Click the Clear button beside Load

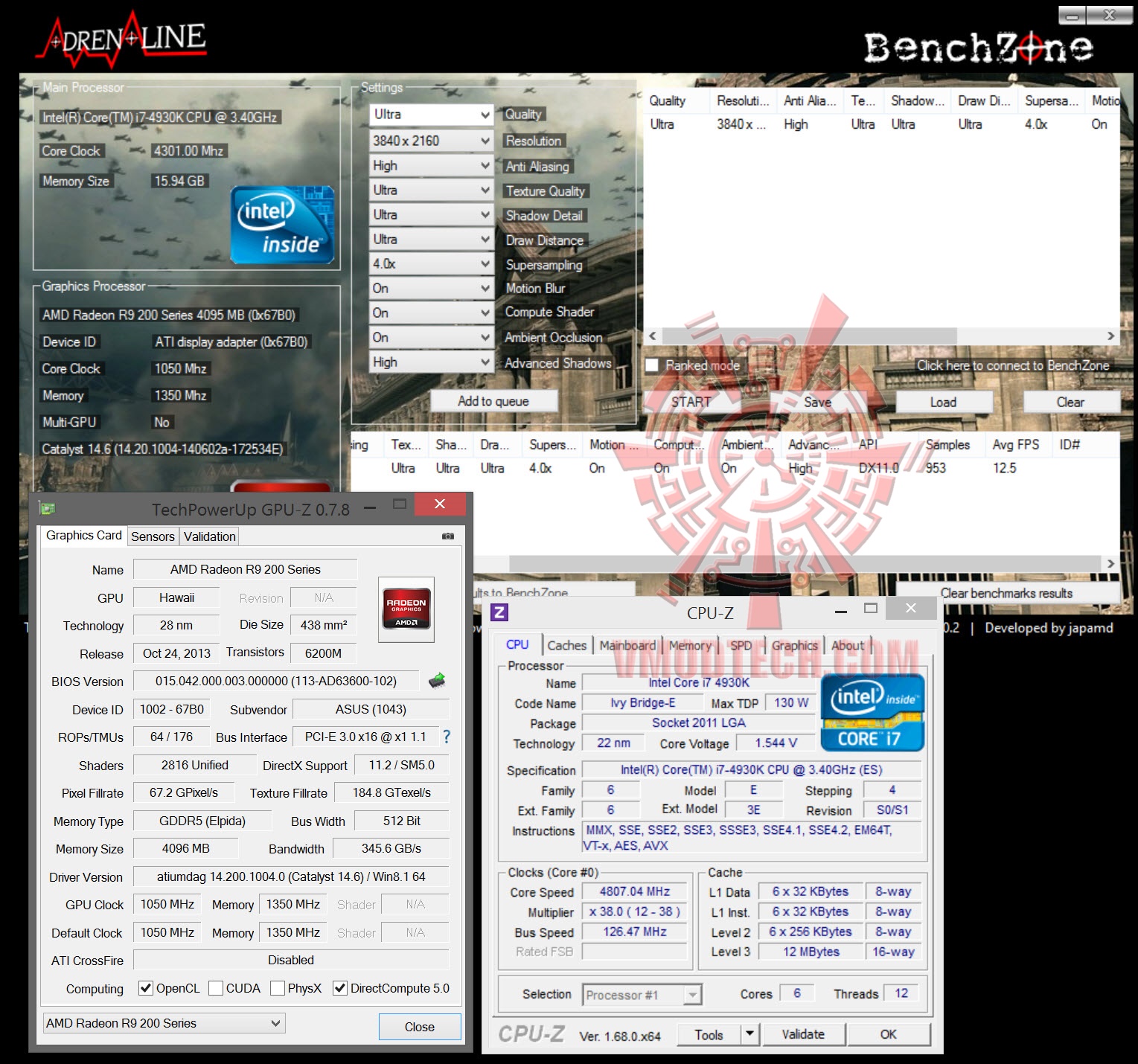click(x=1071, y=402)
